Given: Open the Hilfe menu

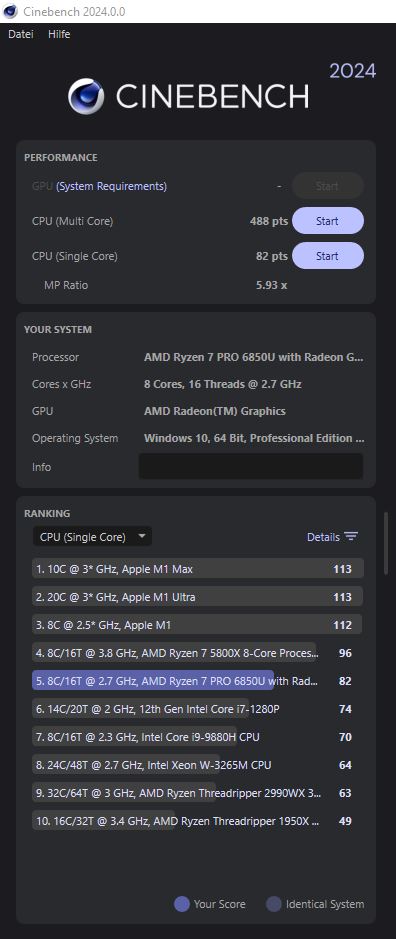Looking at the screenshot, I should [x=59, y=34].
